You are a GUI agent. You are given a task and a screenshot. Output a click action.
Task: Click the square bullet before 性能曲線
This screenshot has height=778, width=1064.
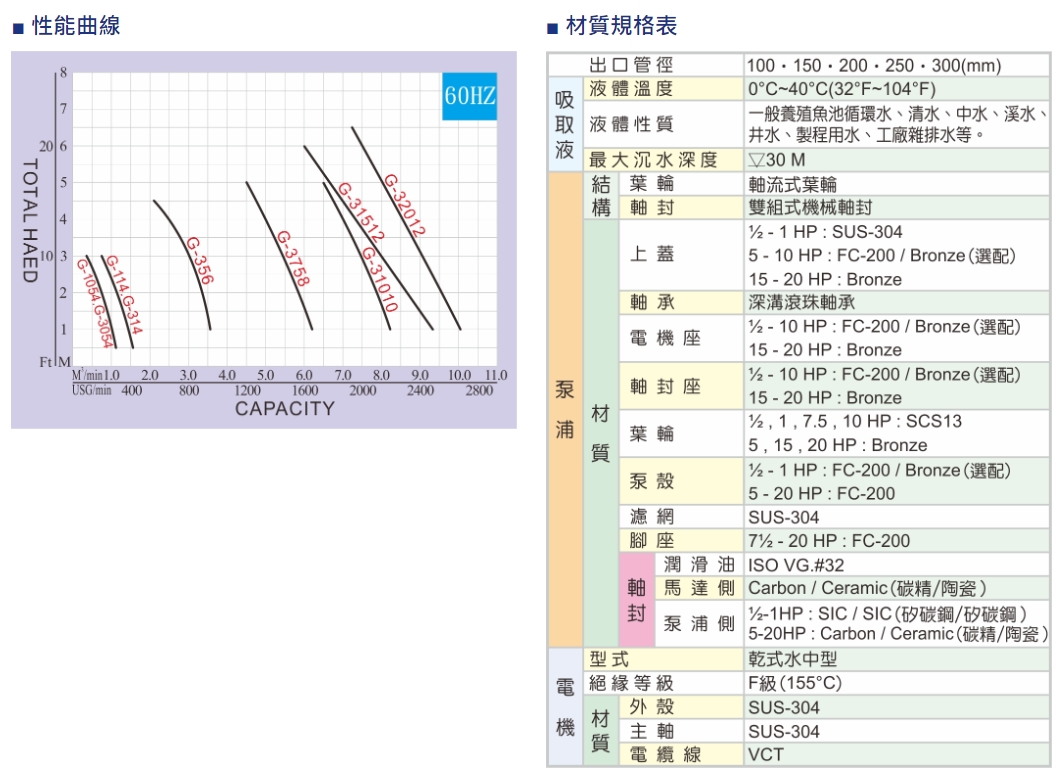click(x=17, y=28)
